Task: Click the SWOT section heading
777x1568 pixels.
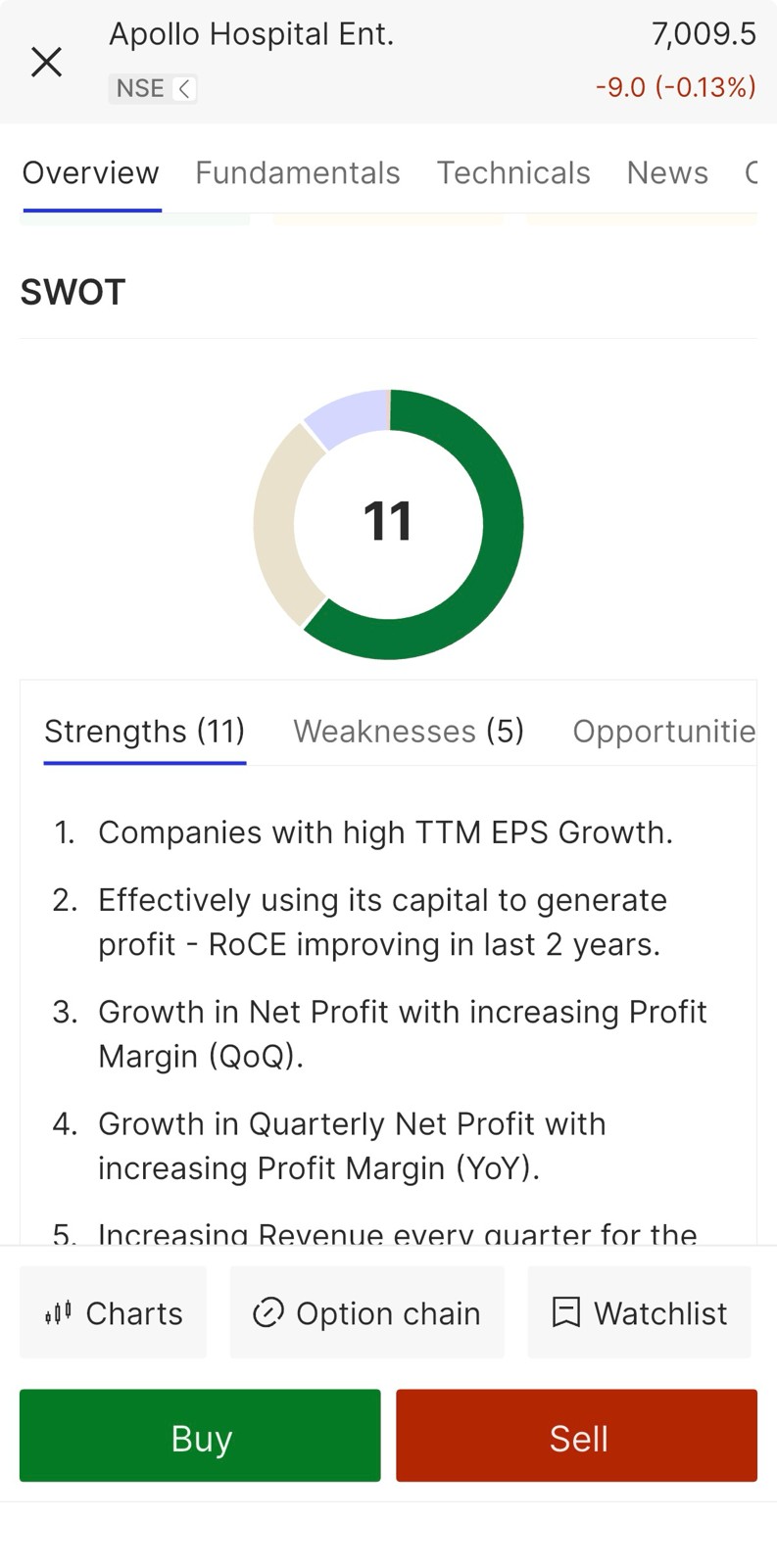Action: coord(73,292)
